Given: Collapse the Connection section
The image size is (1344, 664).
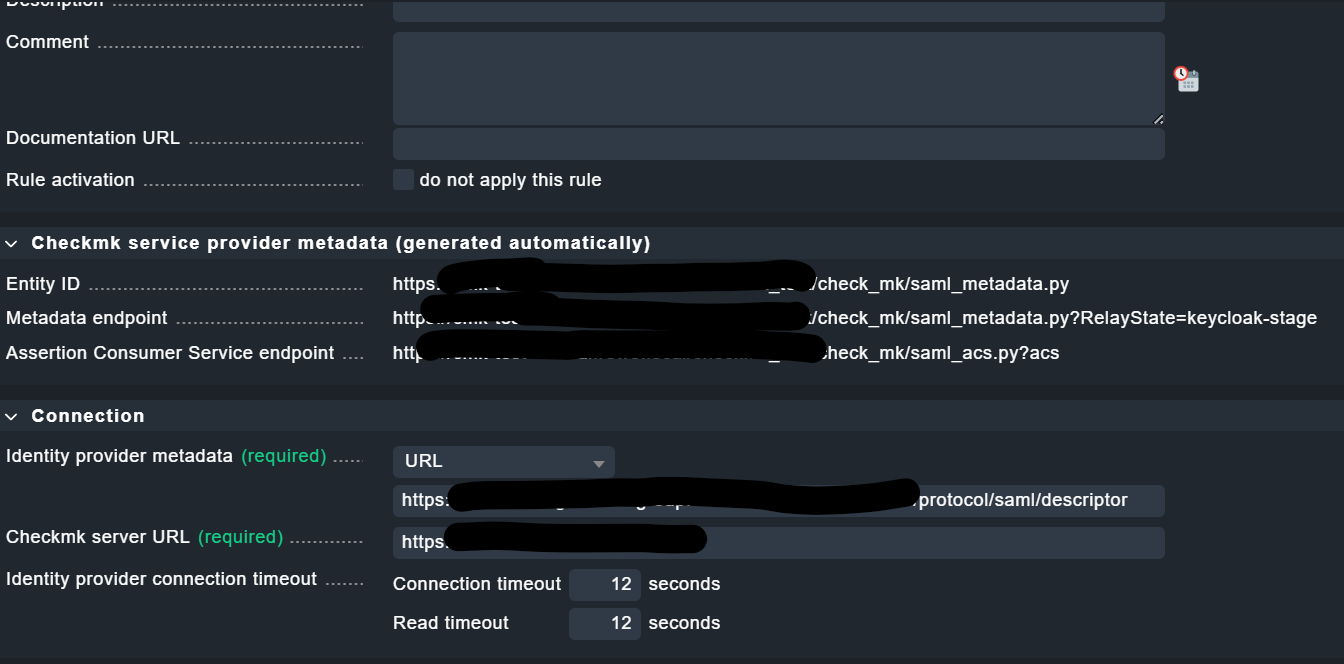Looking at the screenshot, I should (12, 416).
